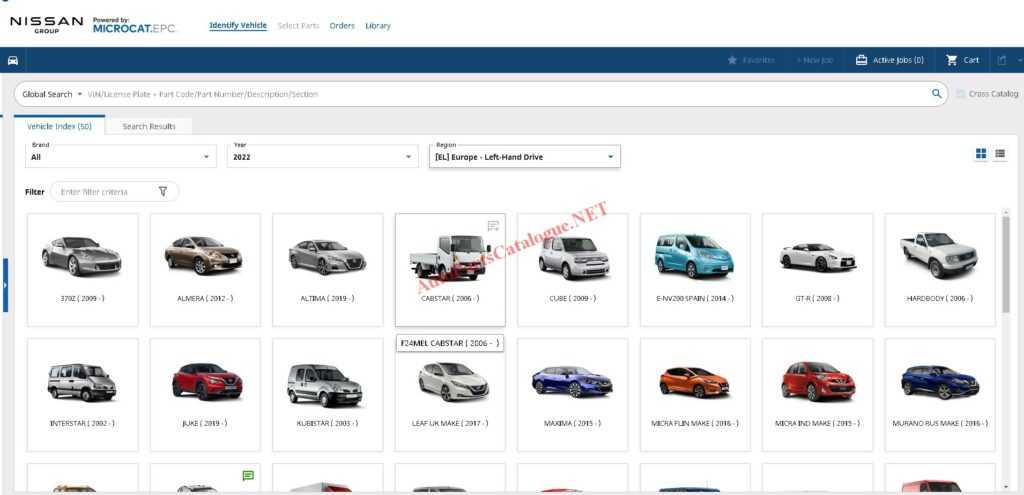Open the Region dropdown
The image size is (1024, 495).
point(524,155)
